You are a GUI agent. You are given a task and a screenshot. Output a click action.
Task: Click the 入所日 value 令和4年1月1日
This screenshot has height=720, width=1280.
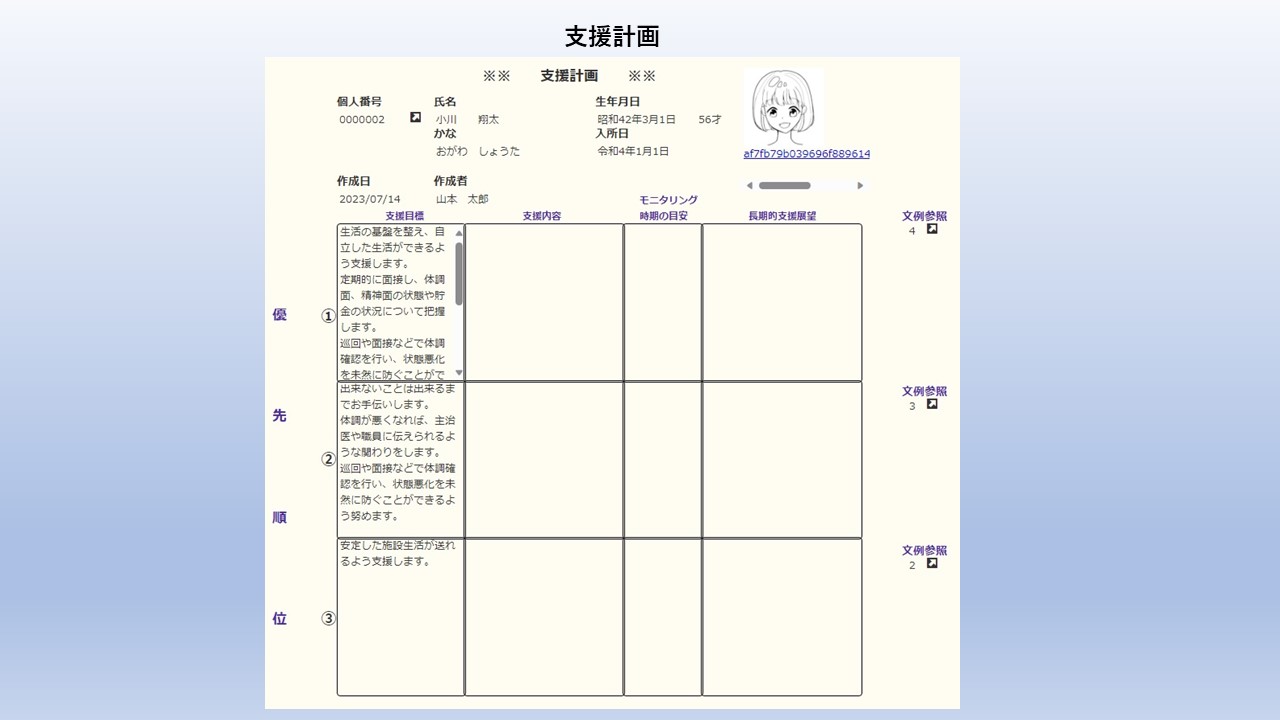point(633,152)
